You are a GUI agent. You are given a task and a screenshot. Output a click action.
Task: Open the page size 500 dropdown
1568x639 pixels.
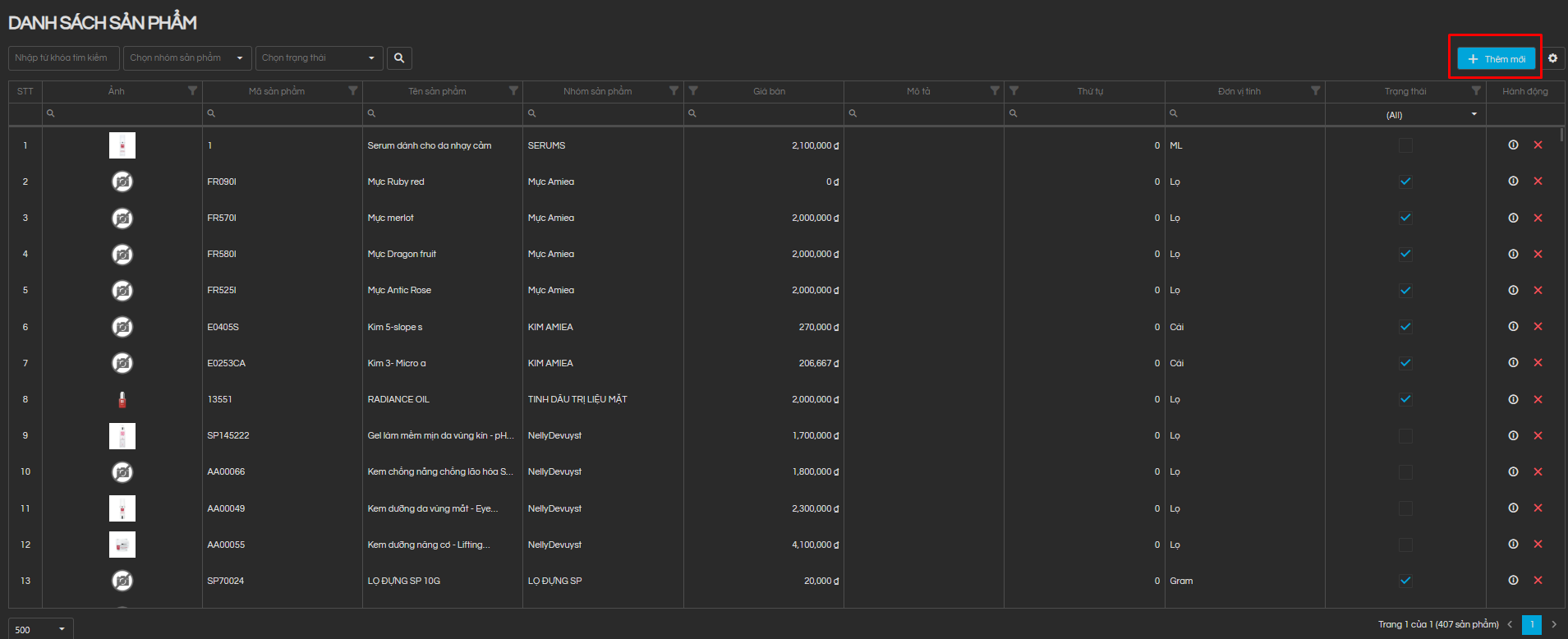(x=40, y=629)
